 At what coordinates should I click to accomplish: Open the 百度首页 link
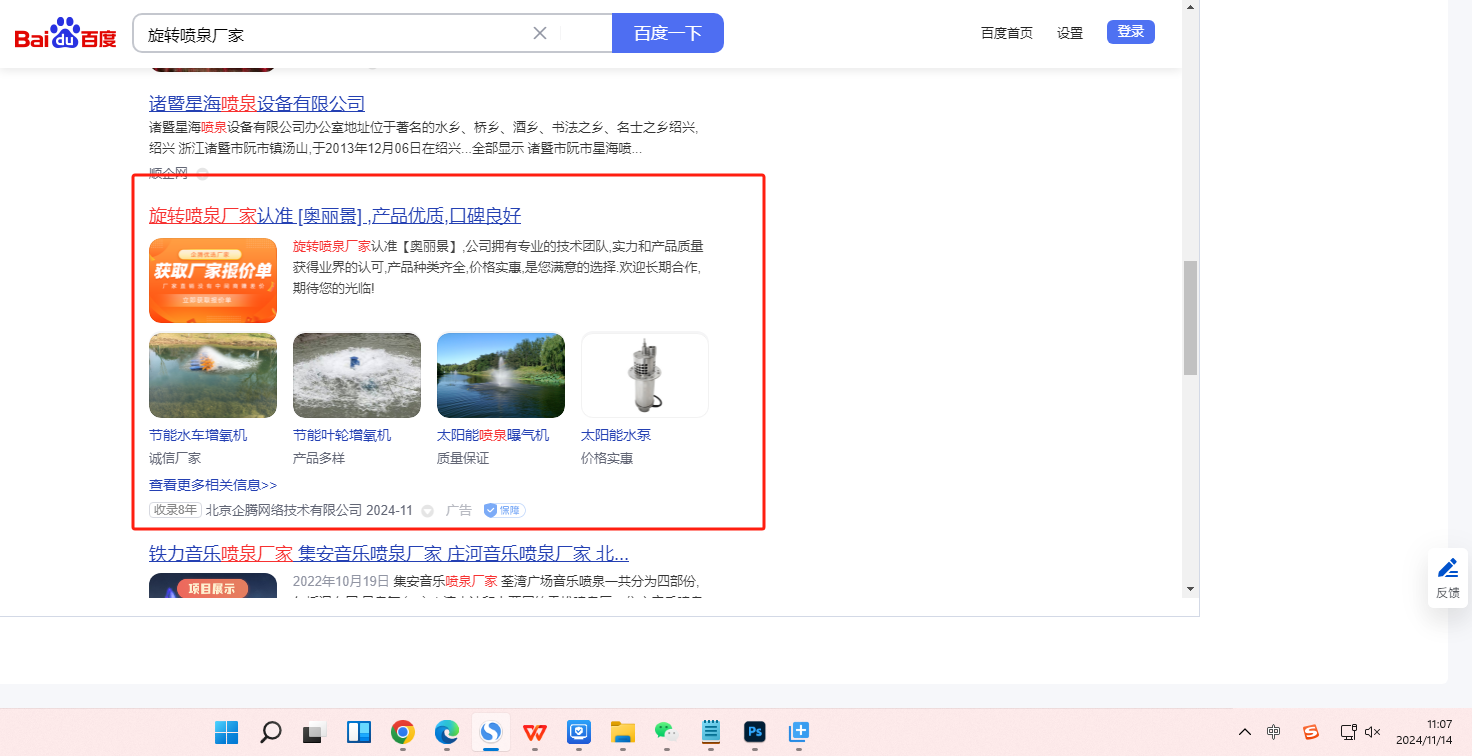(x=1007, y=33)
